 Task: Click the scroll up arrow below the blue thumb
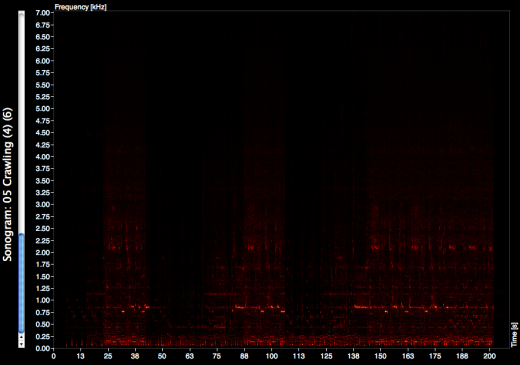click(21, 337)
